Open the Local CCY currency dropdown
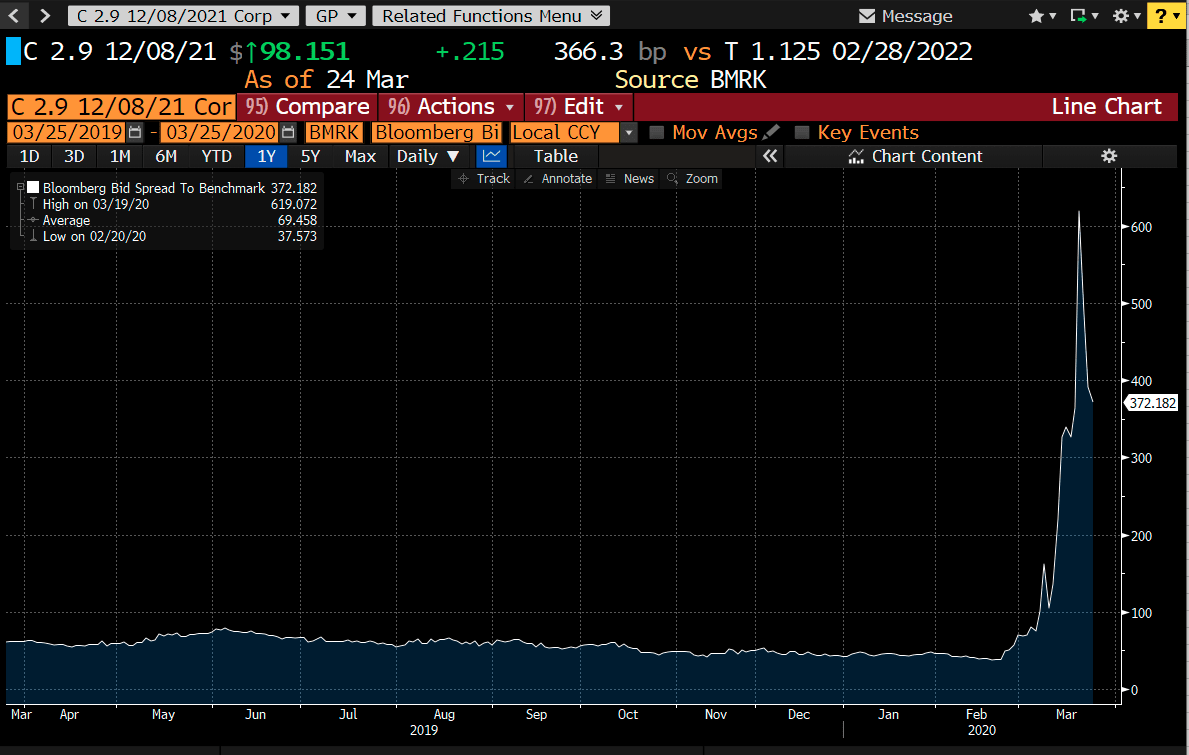The height and width of the screenshot is (755, 1189). [x=629, y=132]
